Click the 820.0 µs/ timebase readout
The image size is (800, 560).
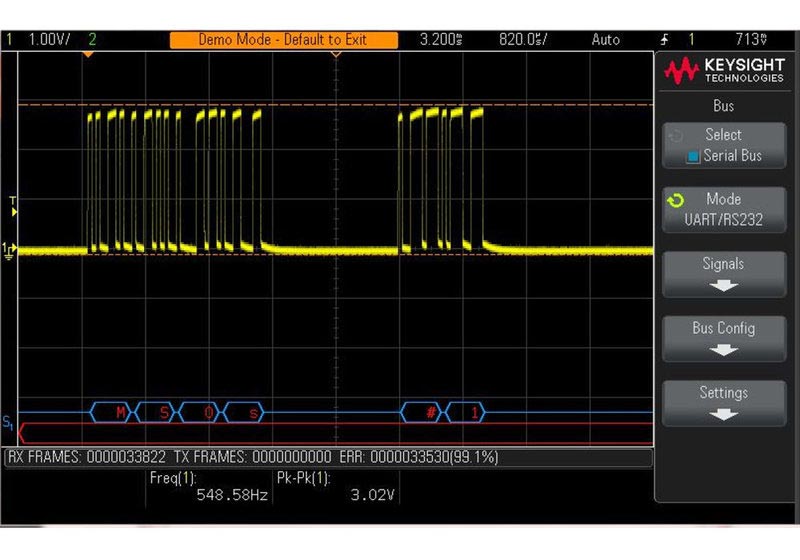click(523, 39)
